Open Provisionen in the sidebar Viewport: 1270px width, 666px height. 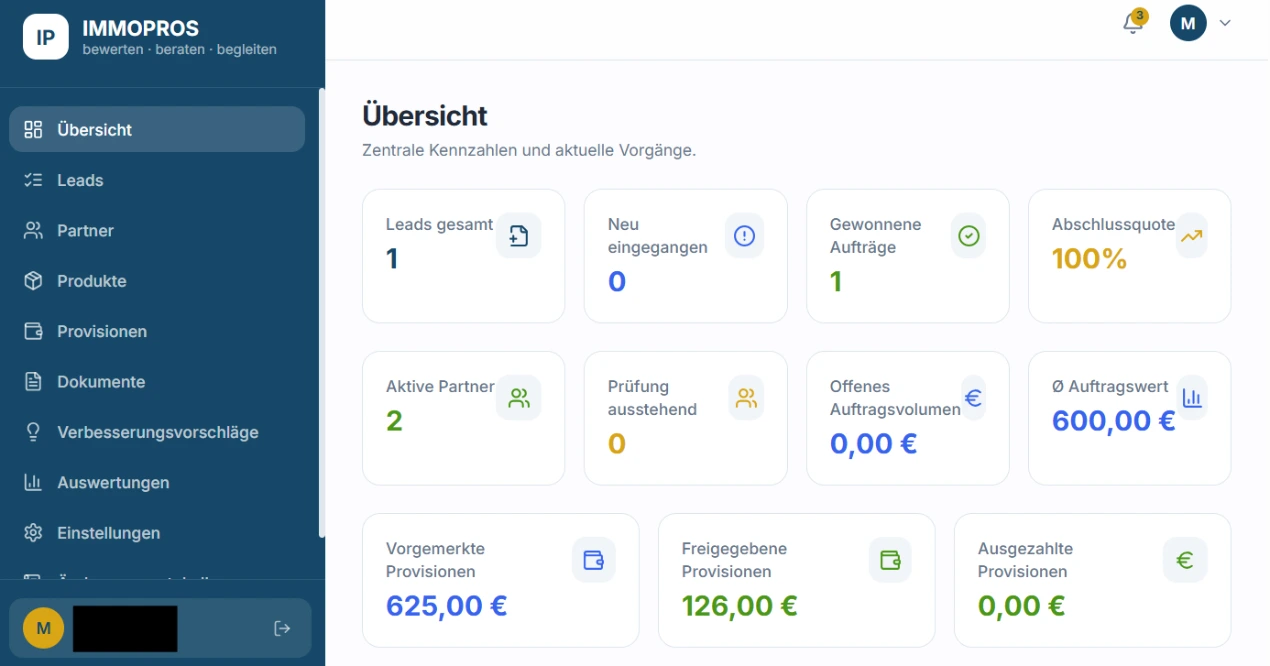pos(157,331)
